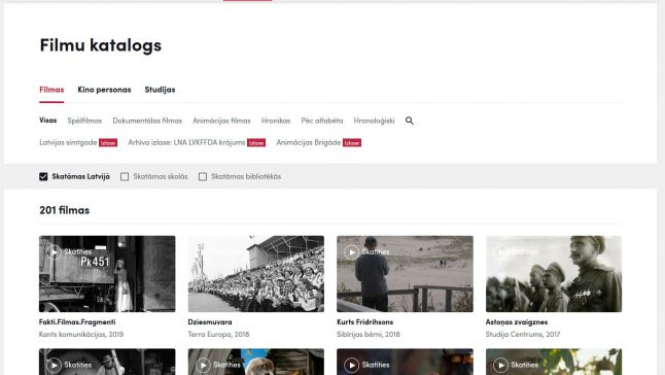The image size is (665, 375).
Task: Play Astoņas zvaigznes via its Skatīties icon
Action: (x=500, y=252)
